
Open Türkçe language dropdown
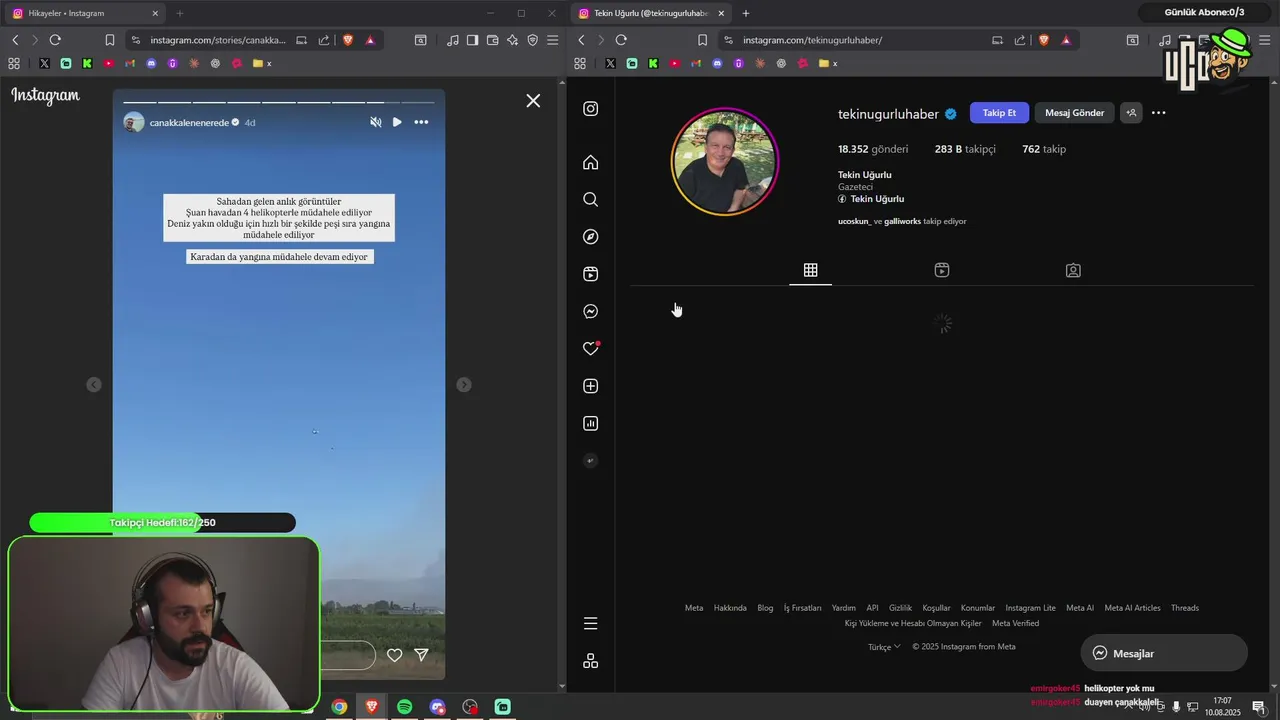coord(884,647)
